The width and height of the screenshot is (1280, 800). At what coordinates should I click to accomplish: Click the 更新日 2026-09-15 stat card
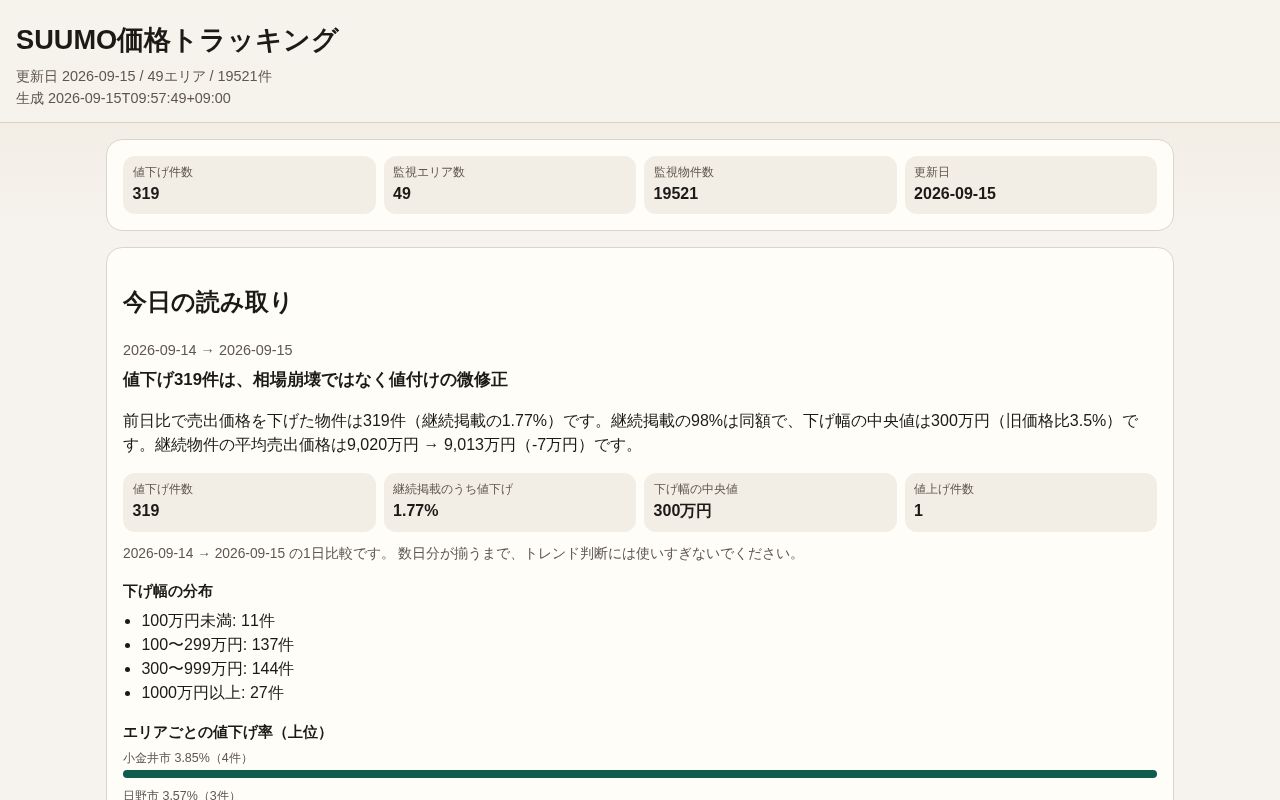1031,185
